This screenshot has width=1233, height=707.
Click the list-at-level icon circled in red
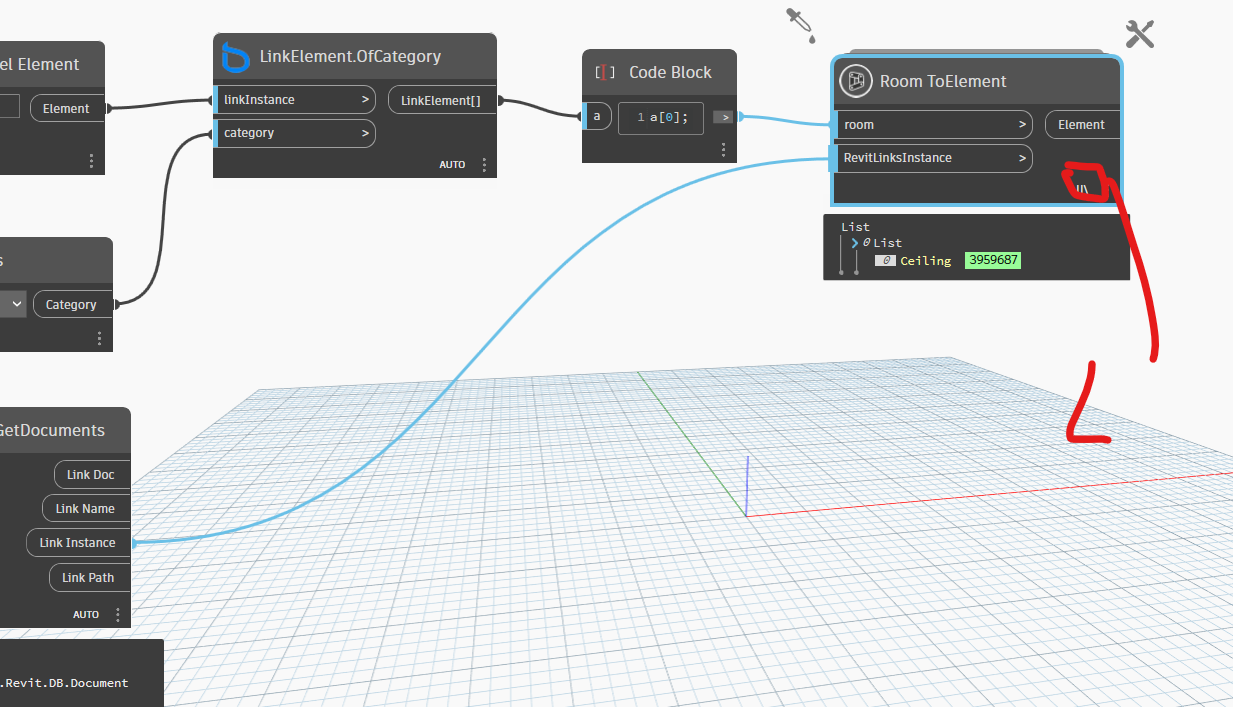click(1083, 186)
